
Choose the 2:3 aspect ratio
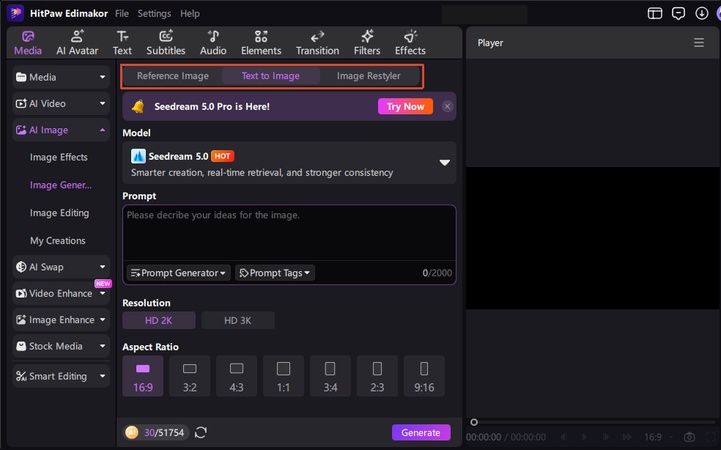tap(378, 376)
